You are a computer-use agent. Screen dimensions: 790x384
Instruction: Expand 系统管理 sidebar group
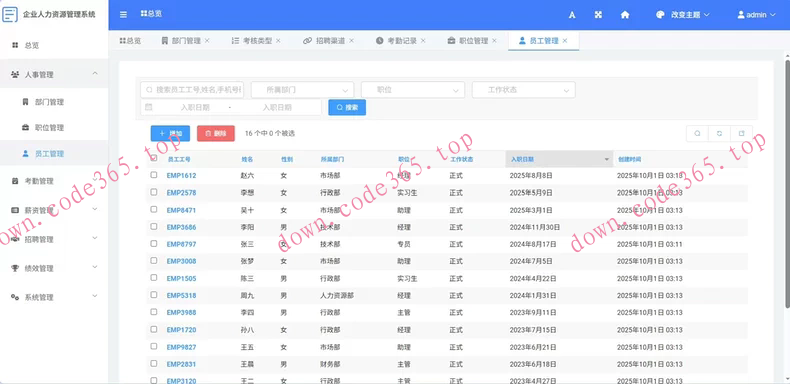click(x=54, y=297)
